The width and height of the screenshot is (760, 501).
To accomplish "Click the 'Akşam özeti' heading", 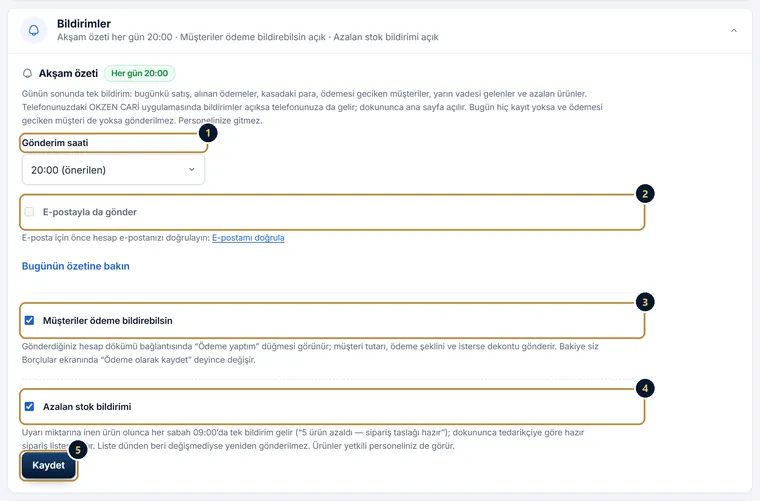I will click(68, 73).
